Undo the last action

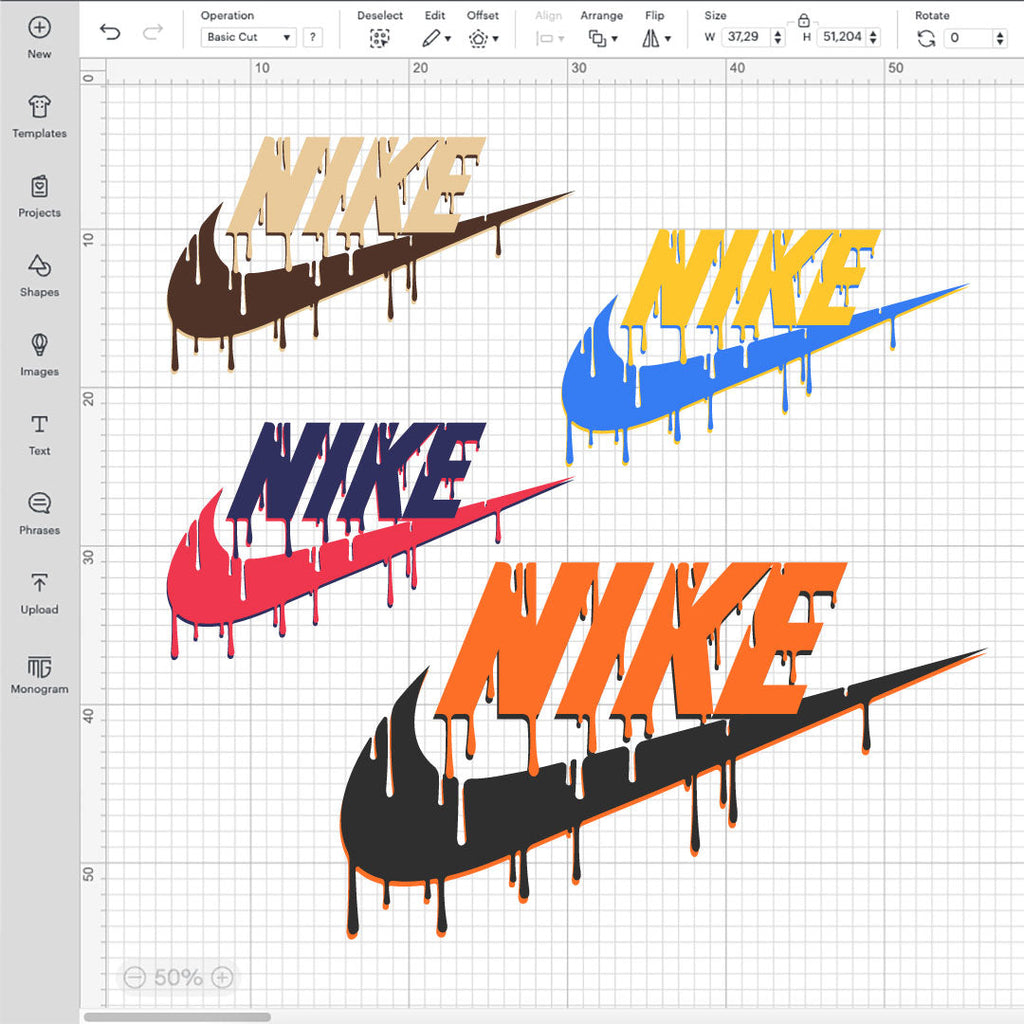110,32
